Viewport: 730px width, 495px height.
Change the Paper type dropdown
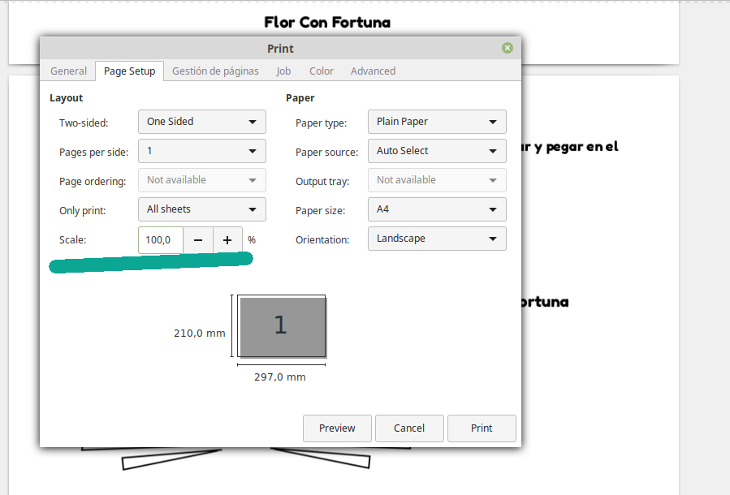click(x=436, y=122)
